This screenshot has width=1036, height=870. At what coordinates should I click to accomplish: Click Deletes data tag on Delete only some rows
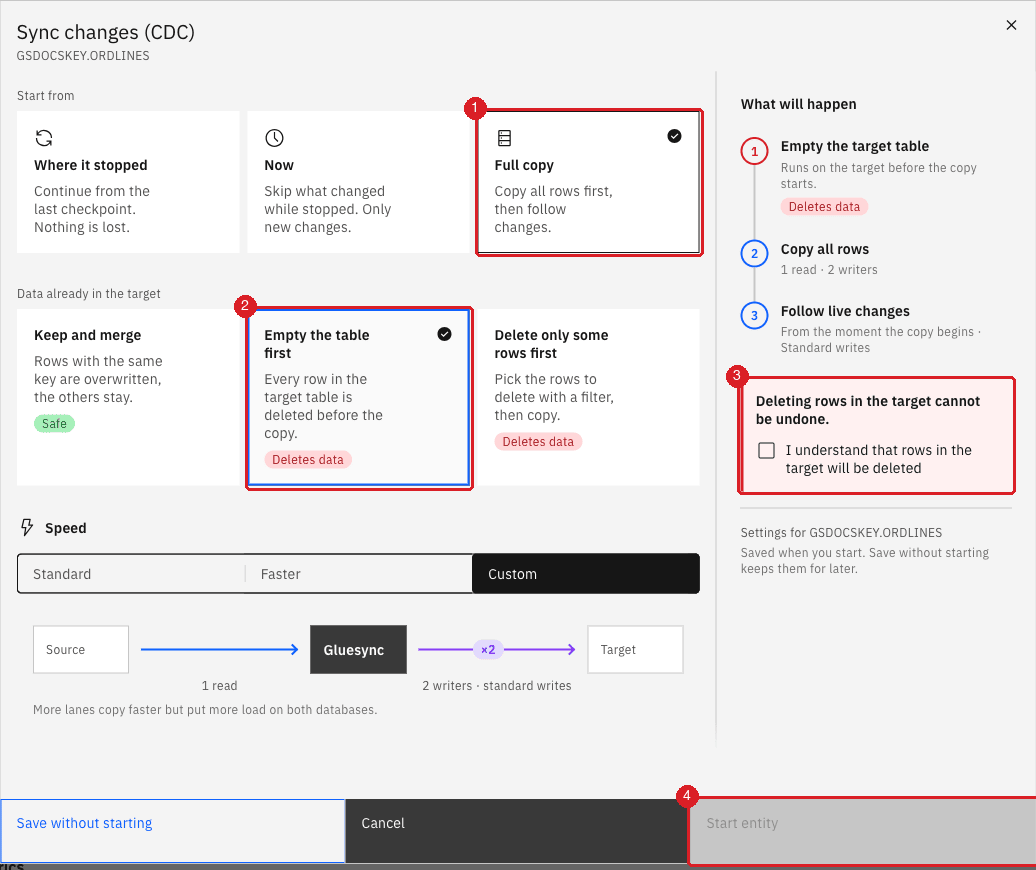[538, 441]
